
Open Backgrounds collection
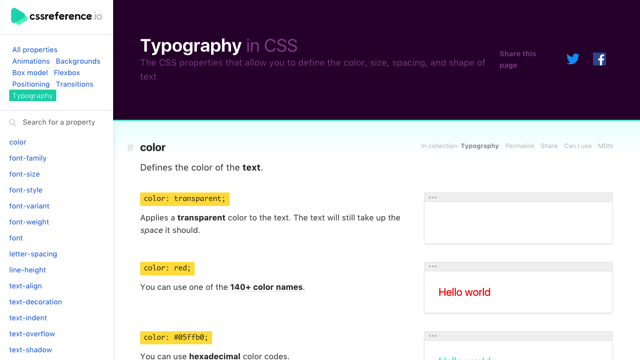click(x=78, y=61)
